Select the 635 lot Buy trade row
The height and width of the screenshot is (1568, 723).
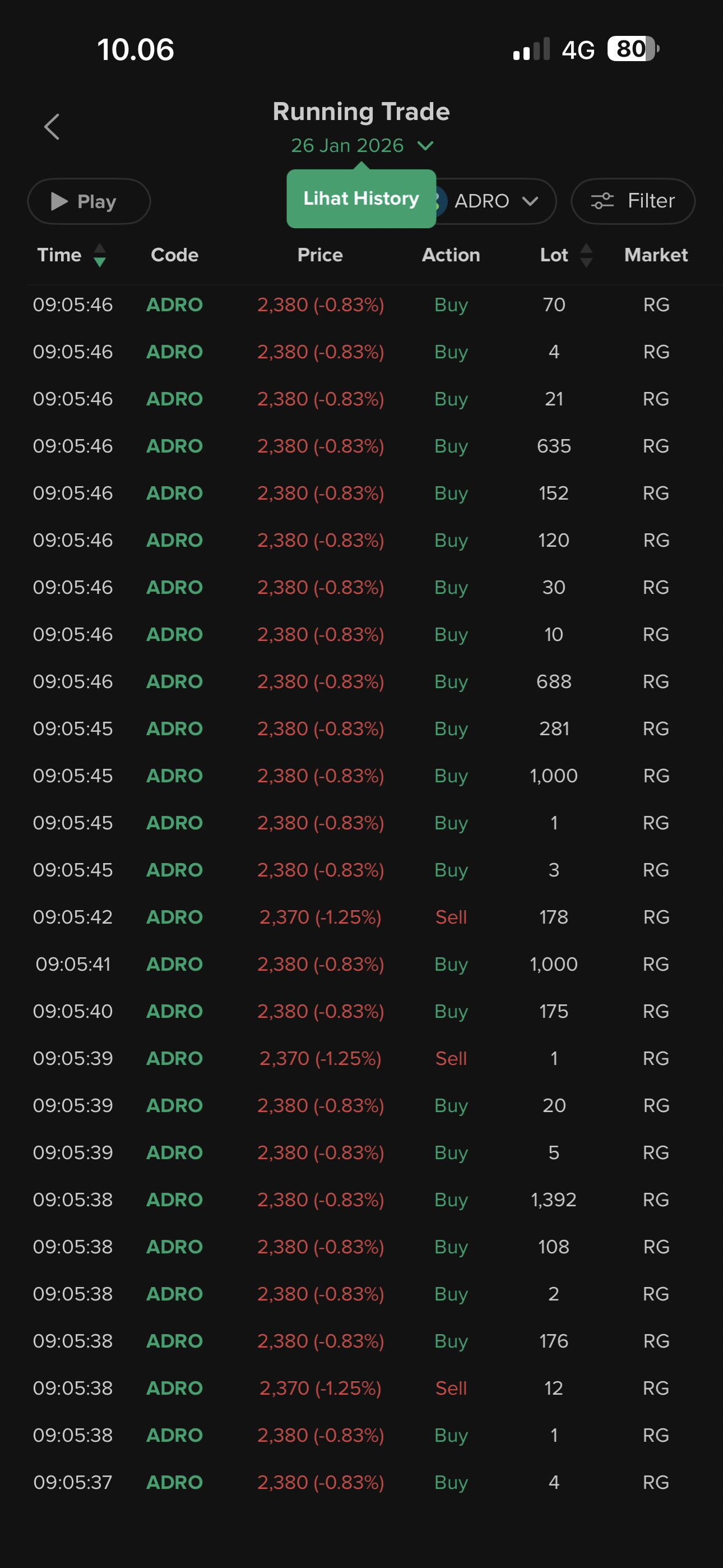[361, 446]
